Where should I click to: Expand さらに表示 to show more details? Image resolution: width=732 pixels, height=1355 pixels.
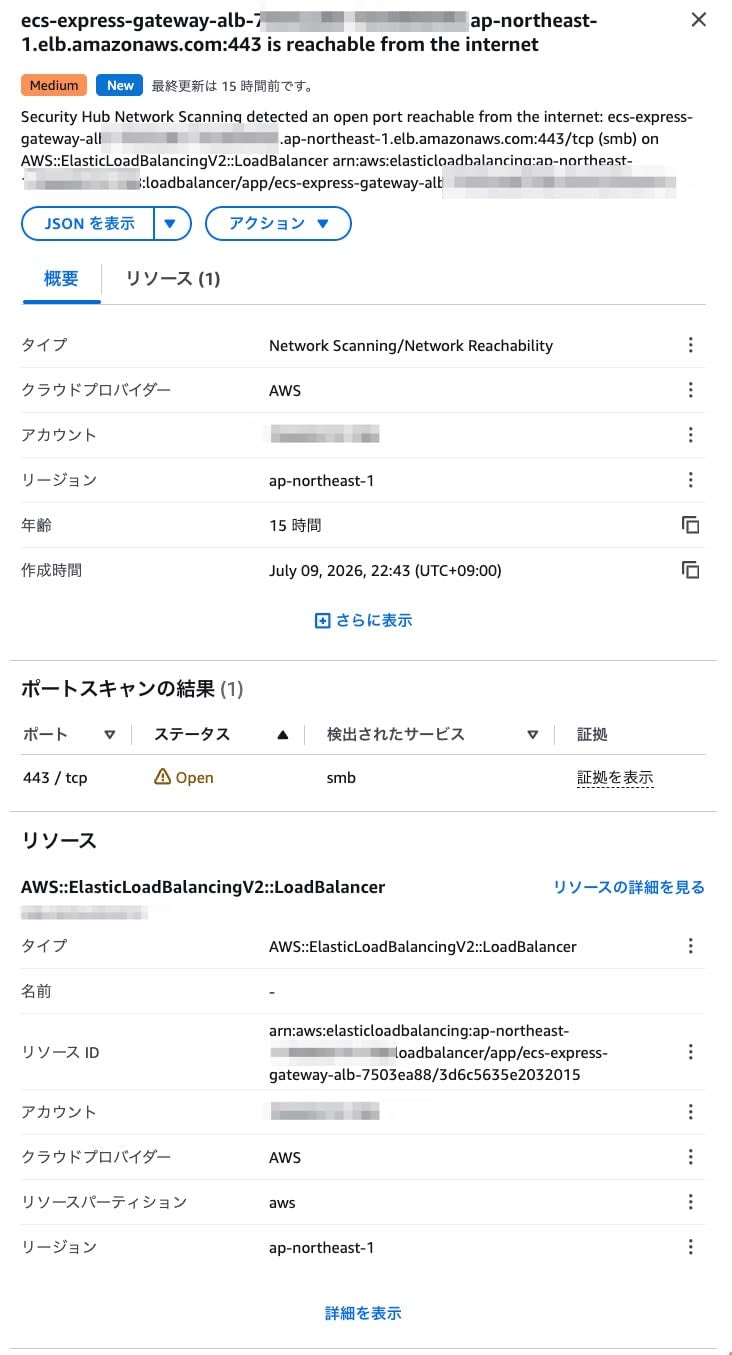pos(364,620)
